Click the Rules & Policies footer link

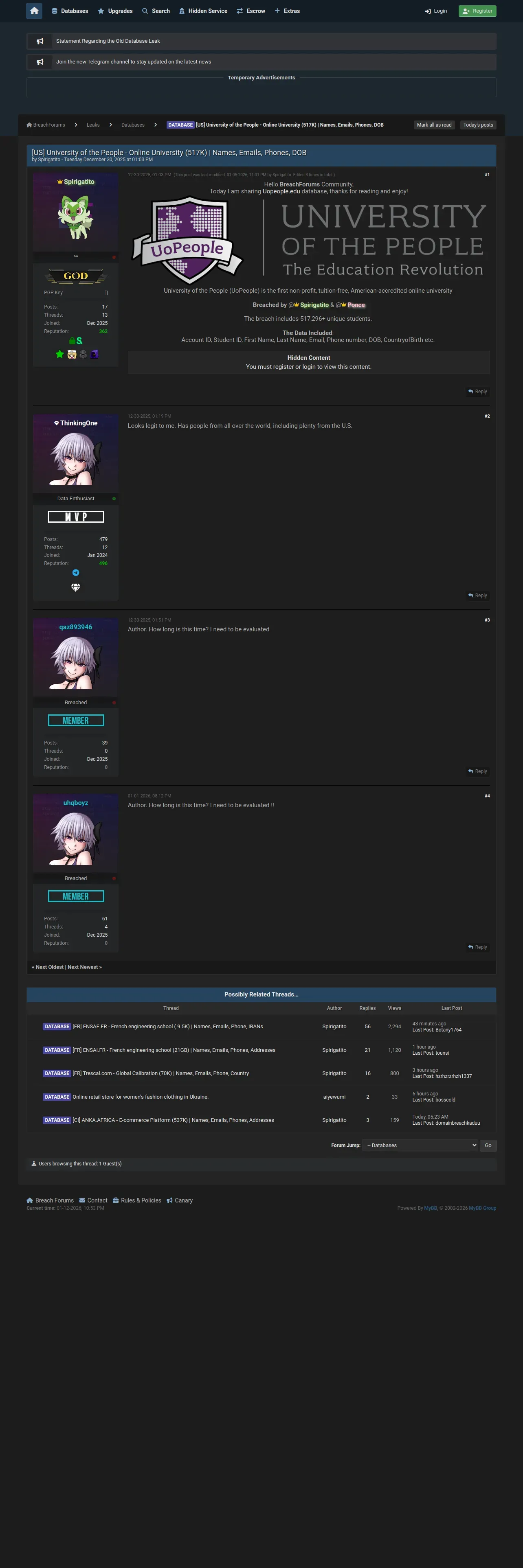coord(137,1200)
